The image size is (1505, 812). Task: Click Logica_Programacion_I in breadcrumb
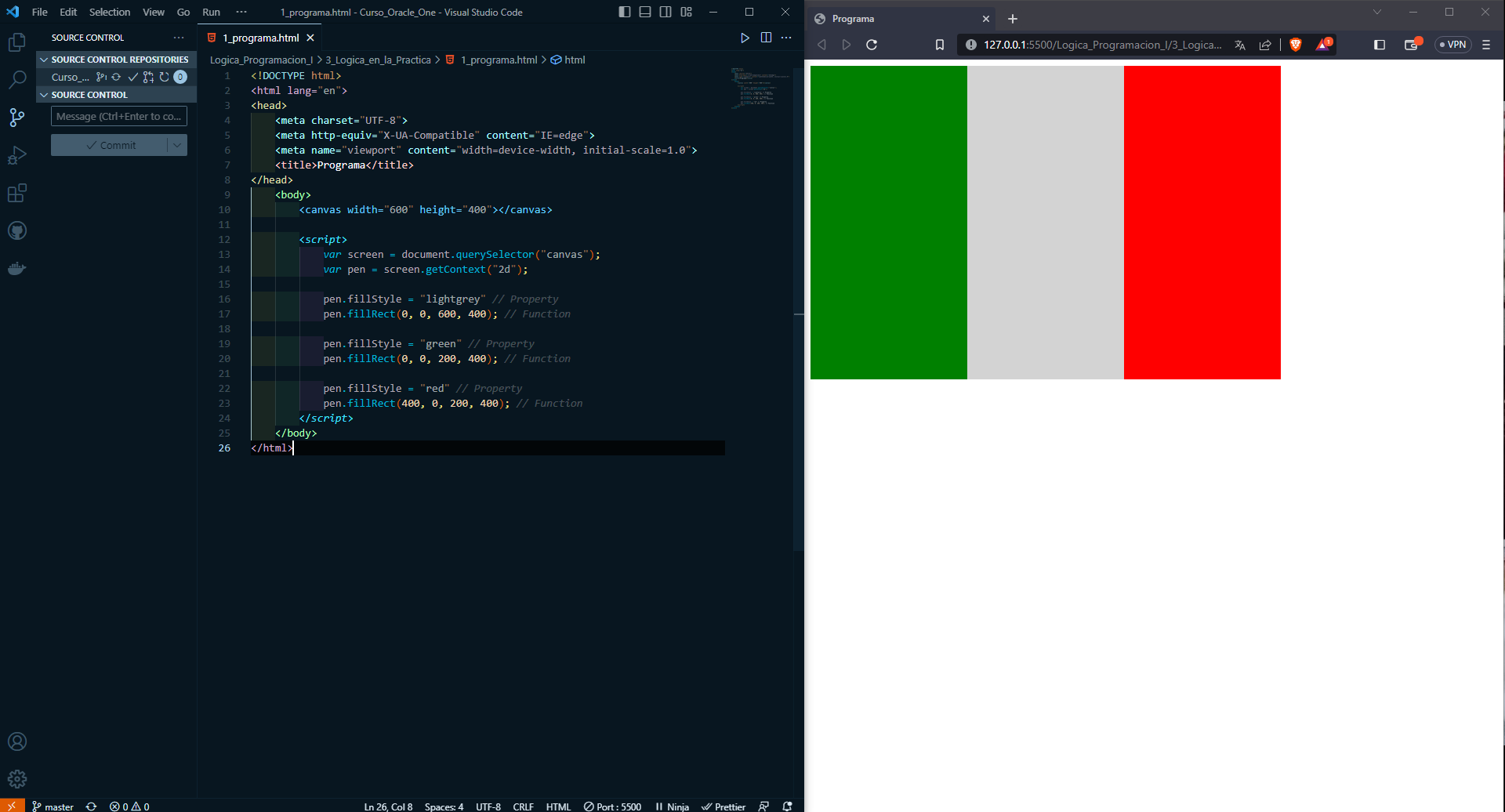pos(261,60)
